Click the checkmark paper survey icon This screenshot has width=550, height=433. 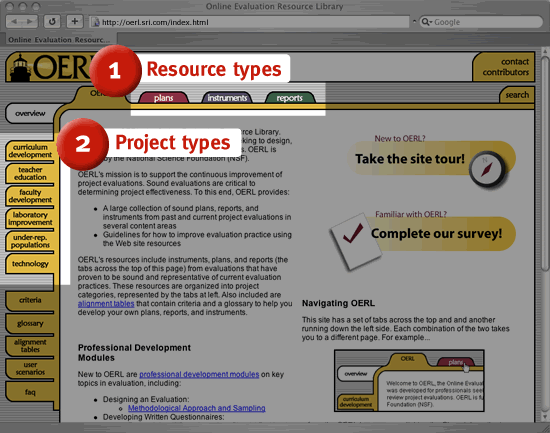355,241
